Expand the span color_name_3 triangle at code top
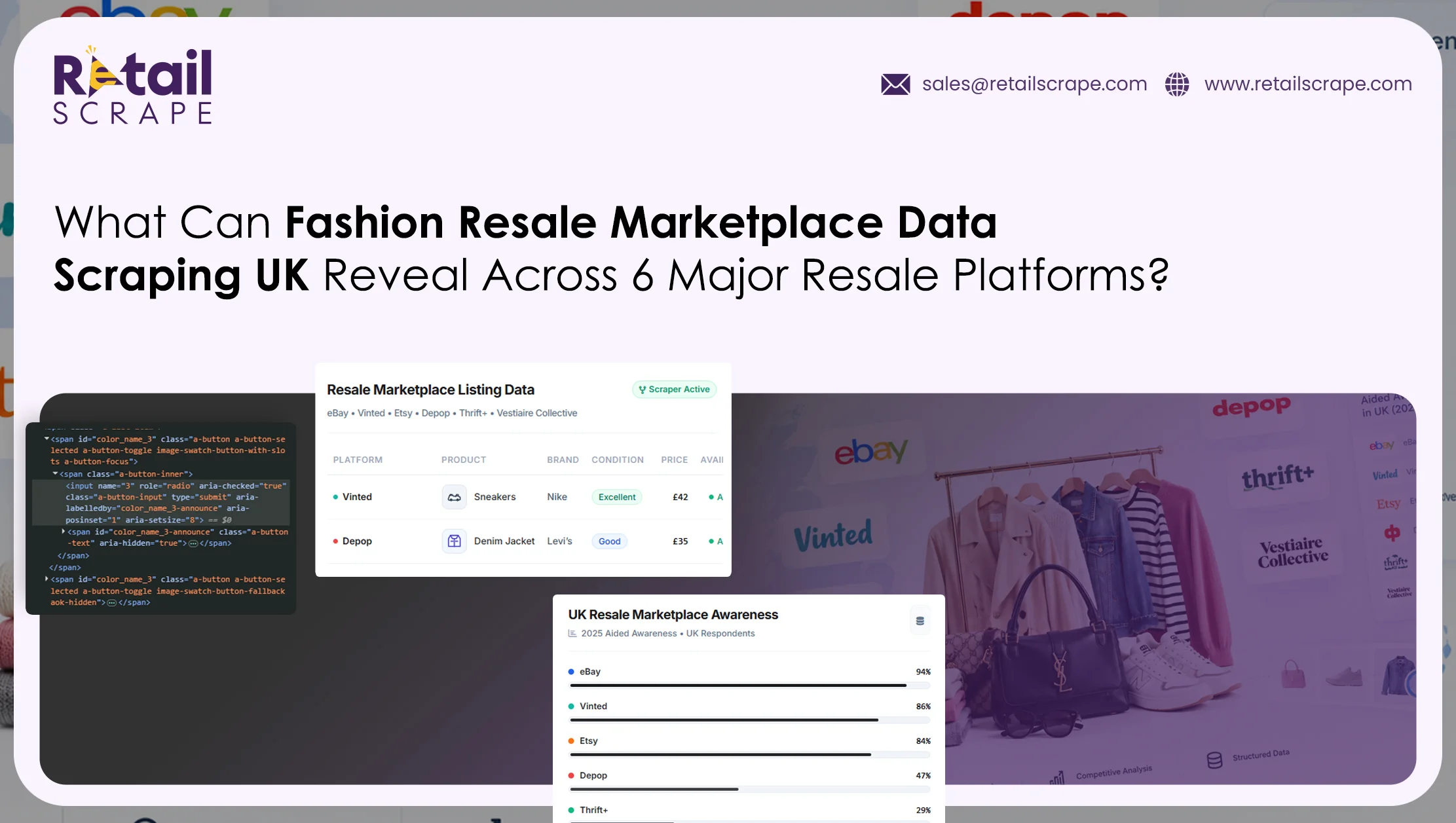 [x=47, y=439]
